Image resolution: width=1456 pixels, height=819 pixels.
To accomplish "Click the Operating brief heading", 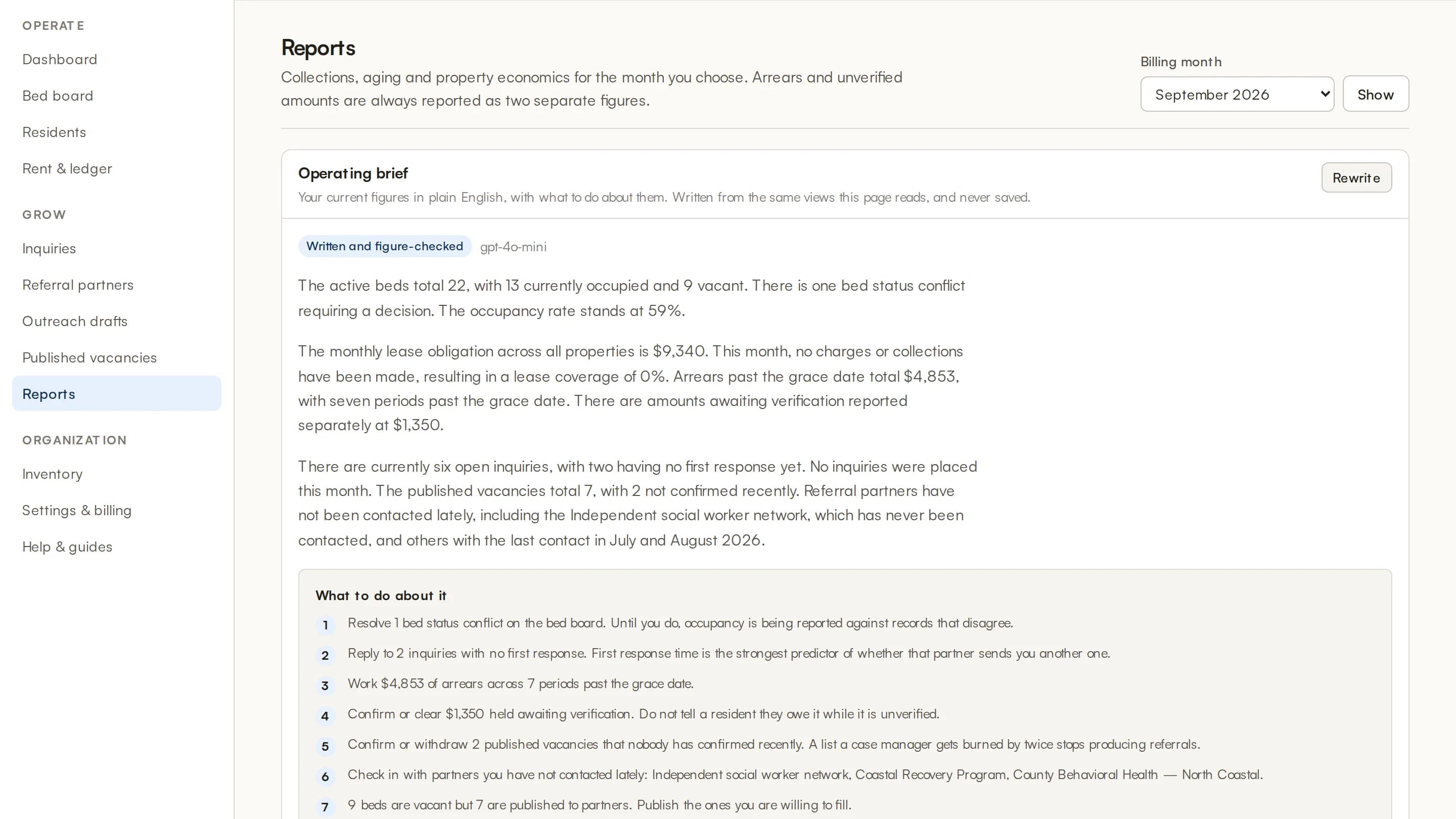I will click(353, 173).
